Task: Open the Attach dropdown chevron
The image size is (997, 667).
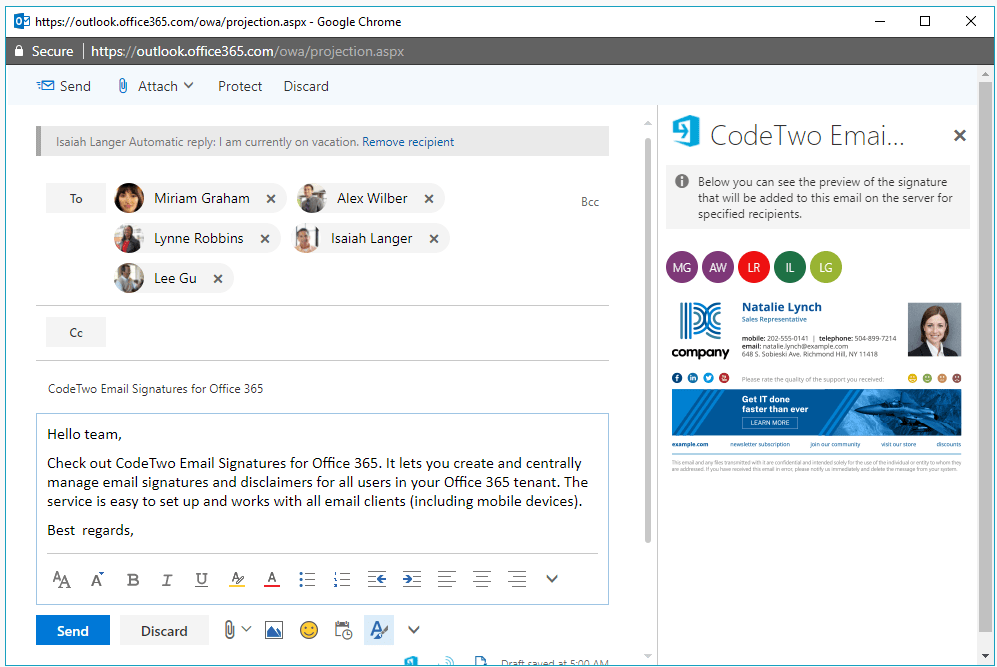Action: 188,85
